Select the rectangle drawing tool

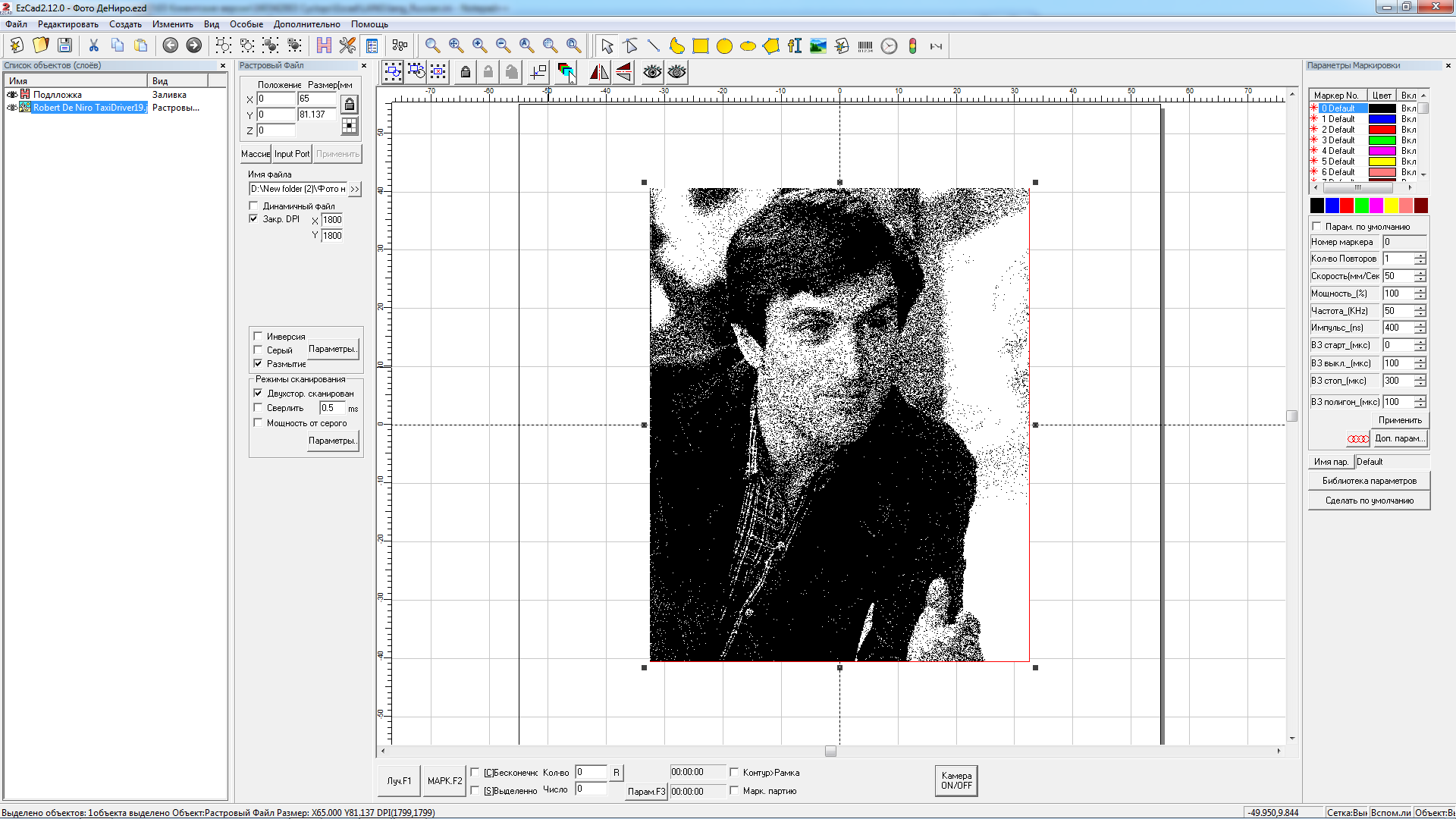pos(701,46)
